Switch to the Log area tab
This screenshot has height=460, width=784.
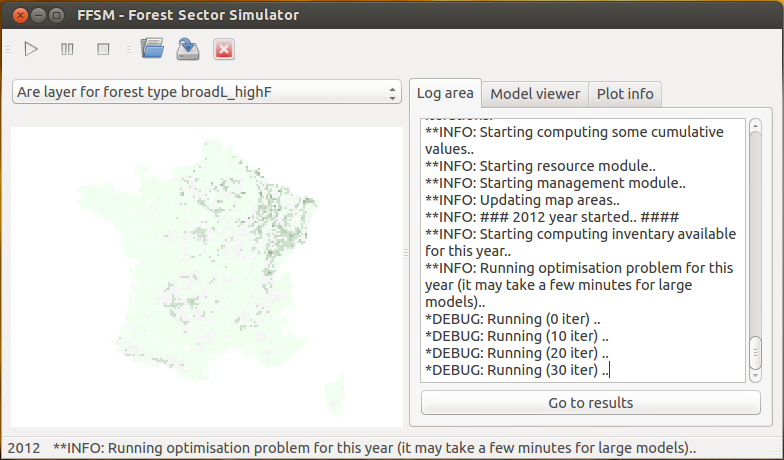(445, 94)
